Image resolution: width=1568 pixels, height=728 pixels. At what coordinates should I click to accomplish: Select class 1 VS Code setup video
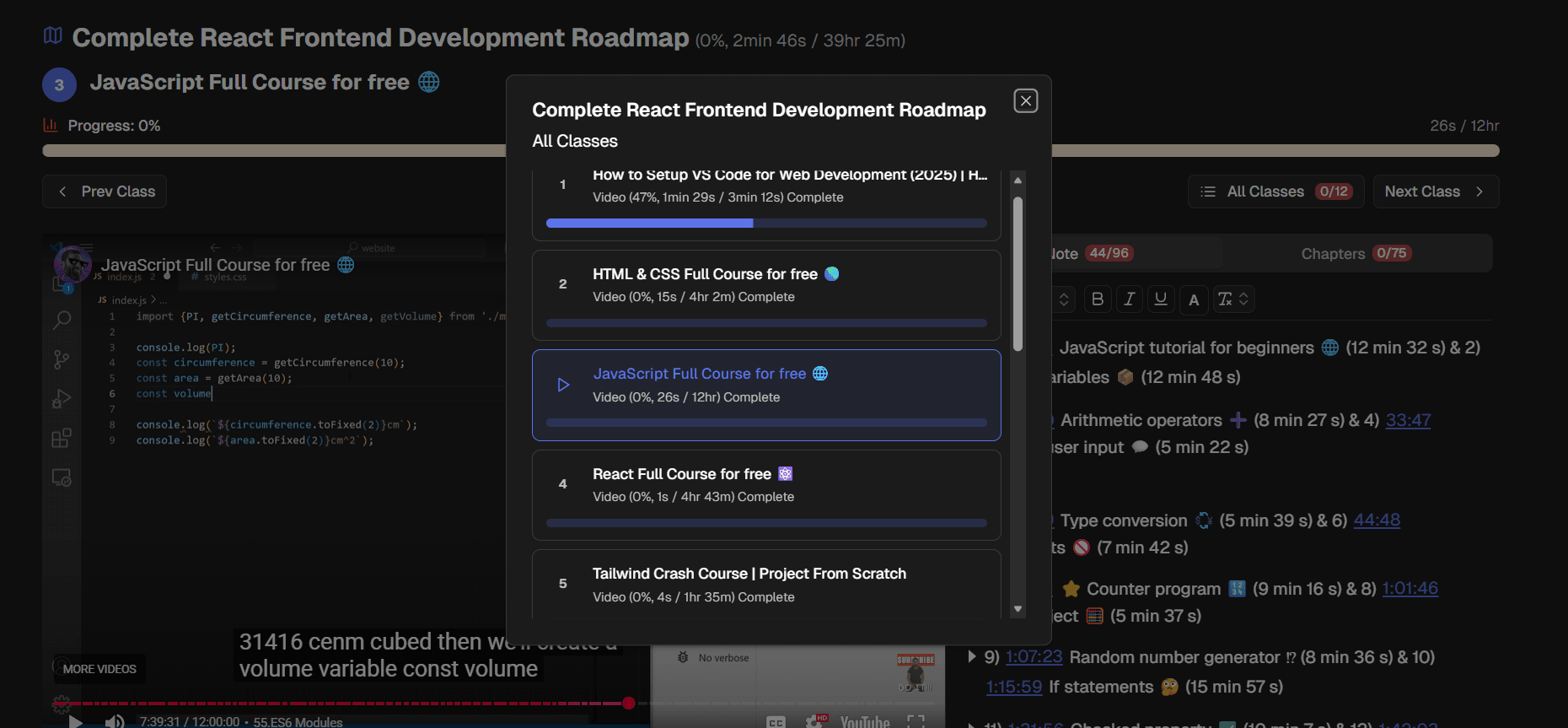pos(766,205)
